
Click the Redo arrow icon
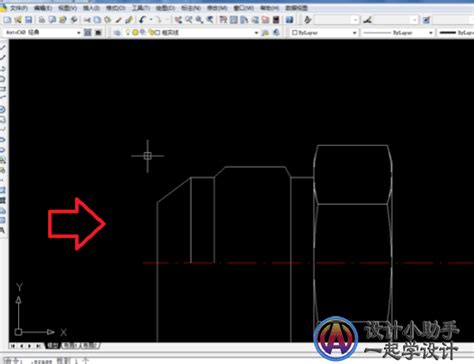pyautogui.click(x=159, y=20)
